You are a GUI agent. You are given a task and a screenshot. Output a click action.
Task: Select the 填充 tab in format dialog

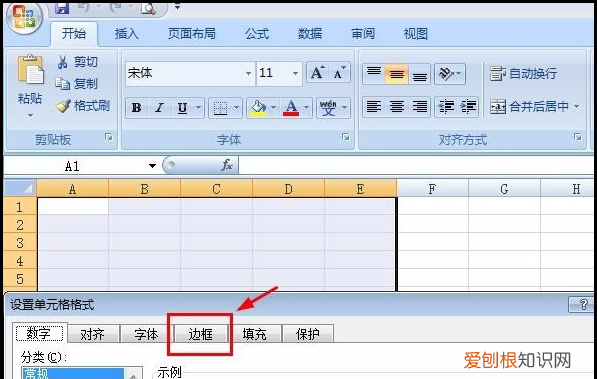pyautogui.click(x=254, y=334)
